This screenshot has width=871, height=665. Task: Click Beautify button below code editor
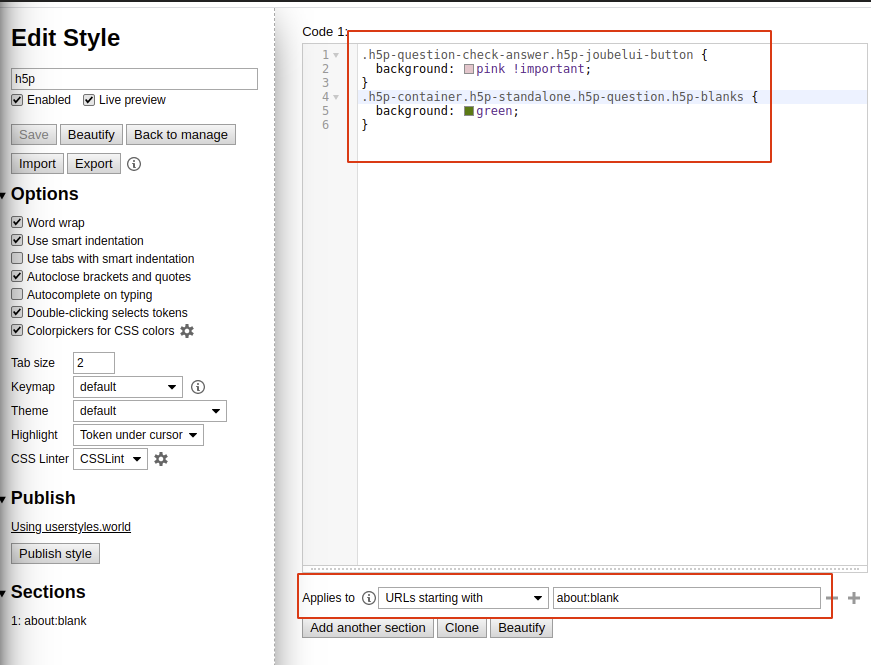(522, 628)
